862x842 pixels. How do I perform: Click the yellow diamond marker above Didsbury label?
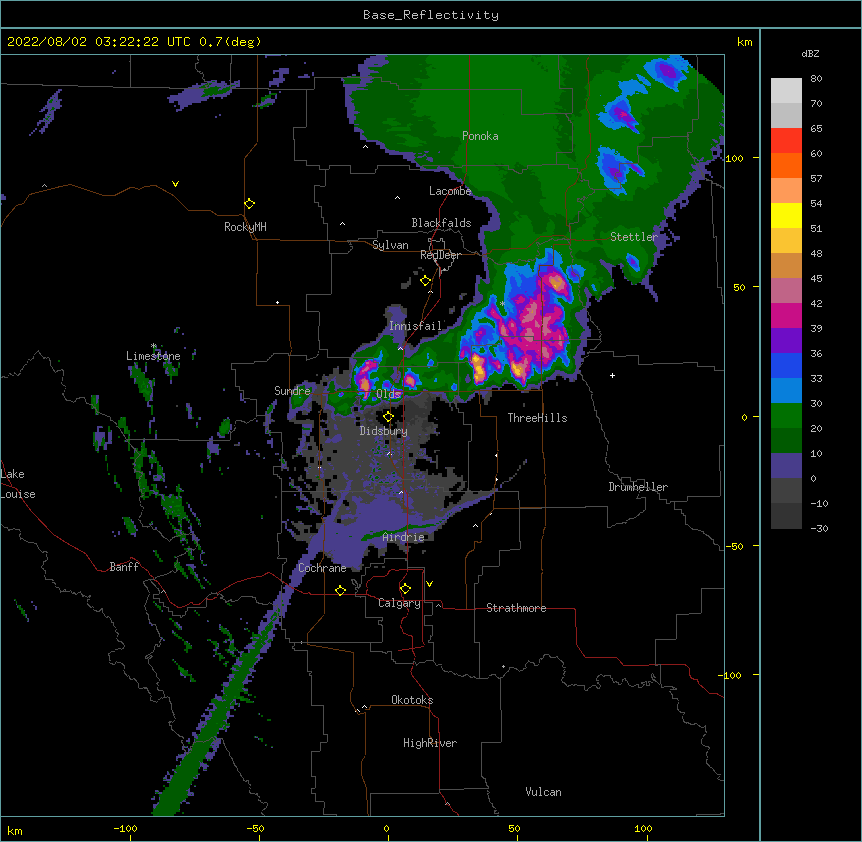tap(388, 417)
